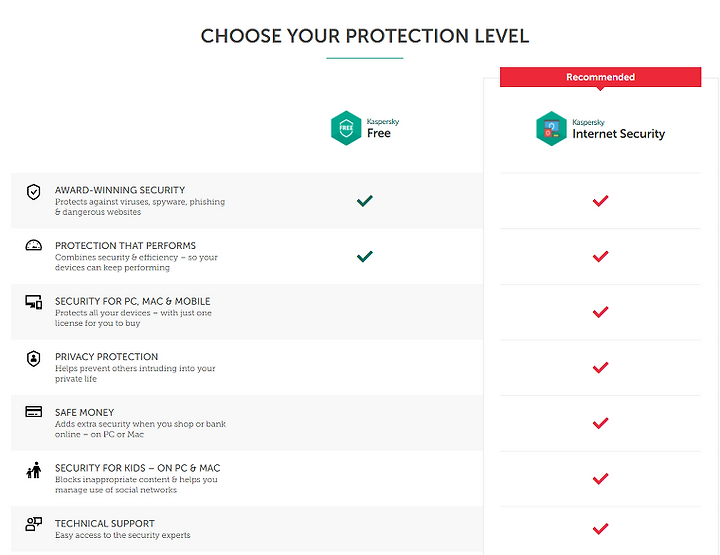
Task: Select the PC, Mac & Mobile devices icon
Action: (x=34, y=302)
